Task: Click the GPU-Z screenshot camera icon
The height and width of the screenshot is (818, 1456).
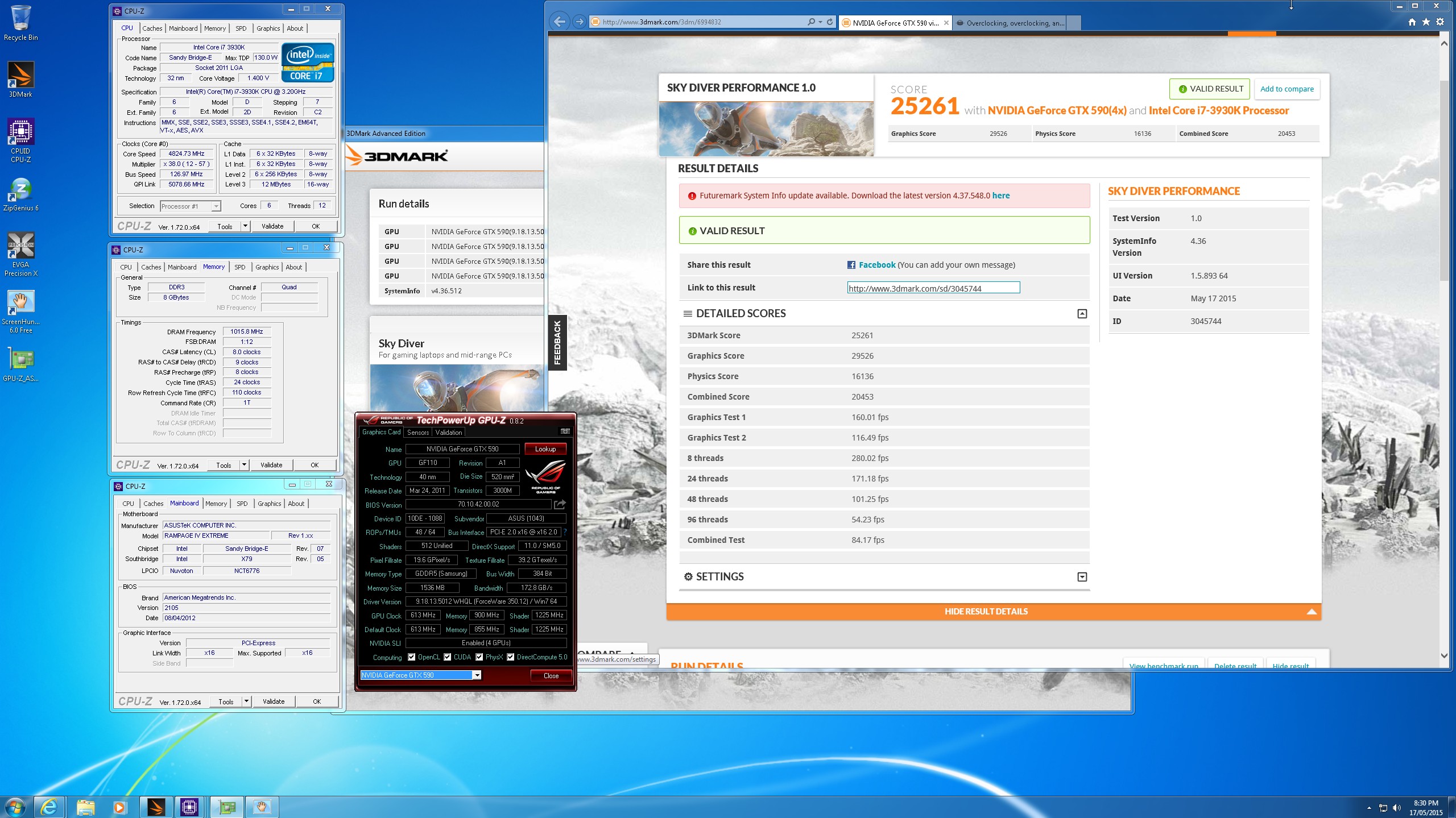Action: click(x=565, y=431)
